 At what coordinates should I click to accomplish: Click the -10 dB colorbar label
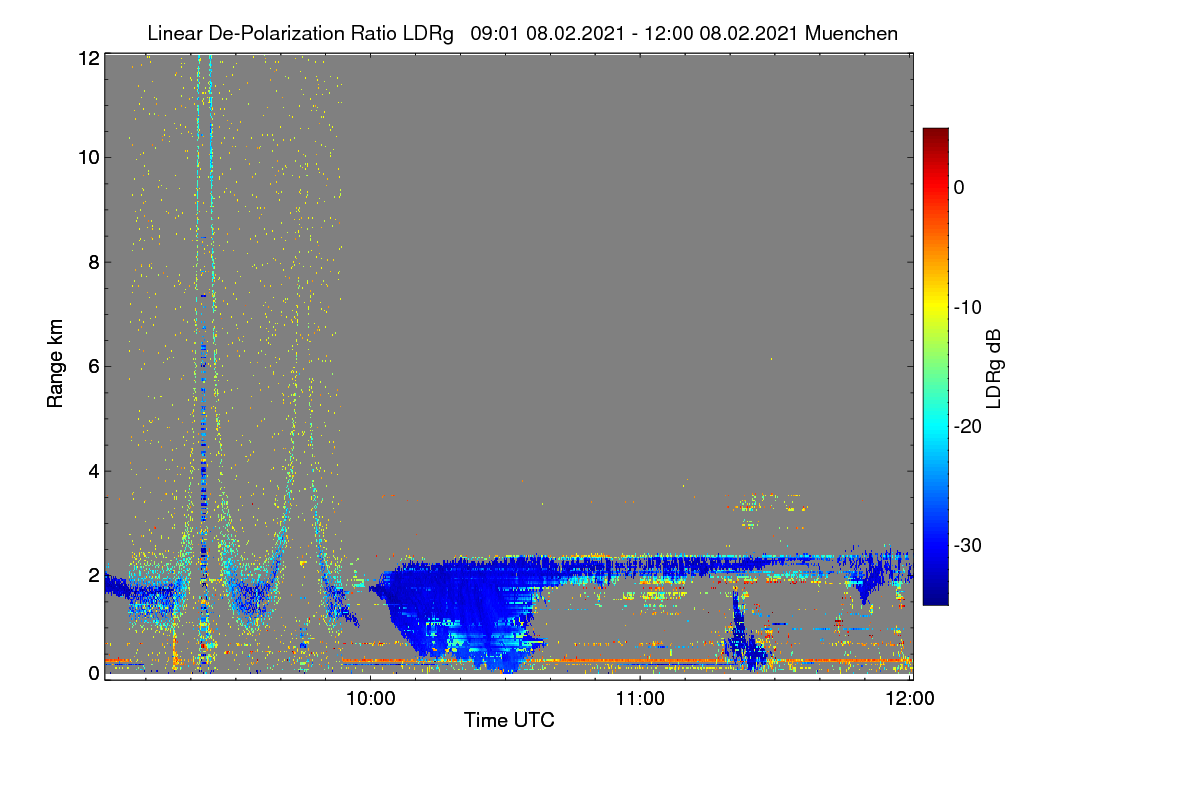point(968,307)
